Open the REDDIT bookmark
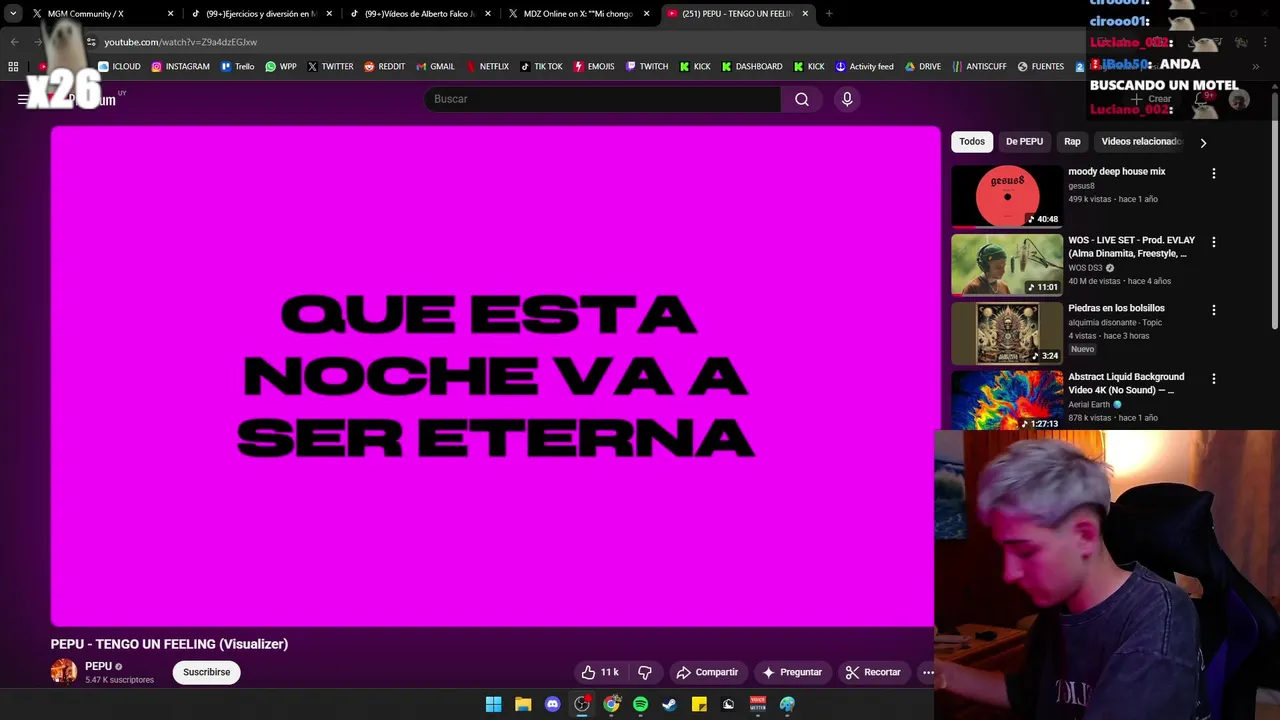 tap(384, 67)
